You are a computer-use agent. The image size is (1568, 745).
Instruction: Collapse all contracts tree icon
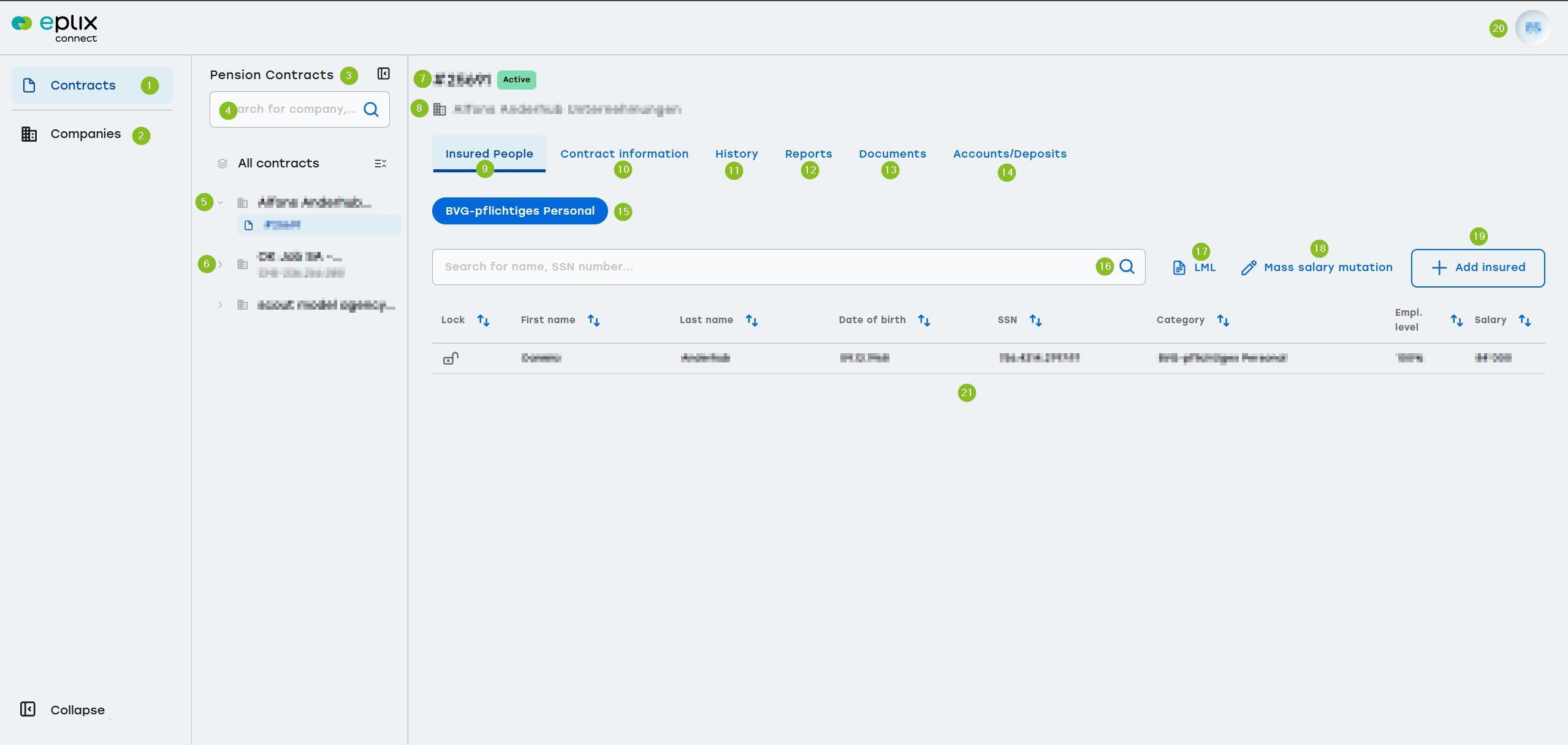click(x=381, y=163)
